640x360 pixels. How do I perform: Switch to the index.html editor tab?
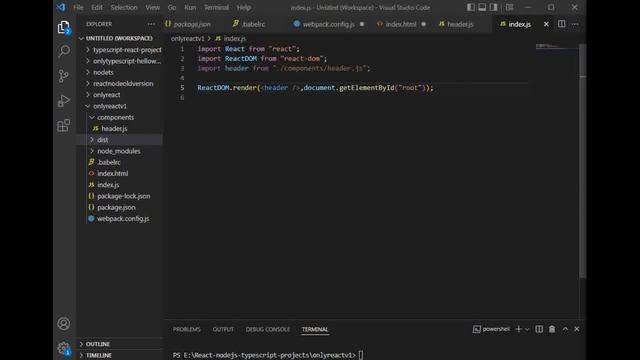point(401,24)
